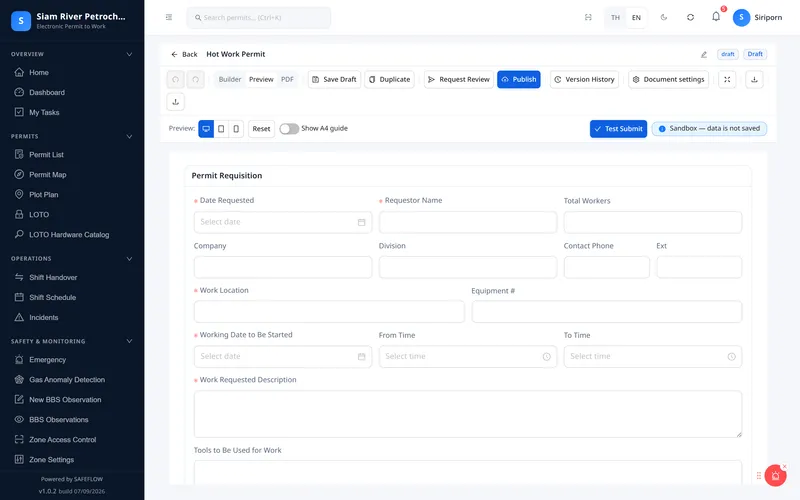Go Back from the permit editor
The height and width of the screenshot is (500, 800).
click(x=184, y=54)
